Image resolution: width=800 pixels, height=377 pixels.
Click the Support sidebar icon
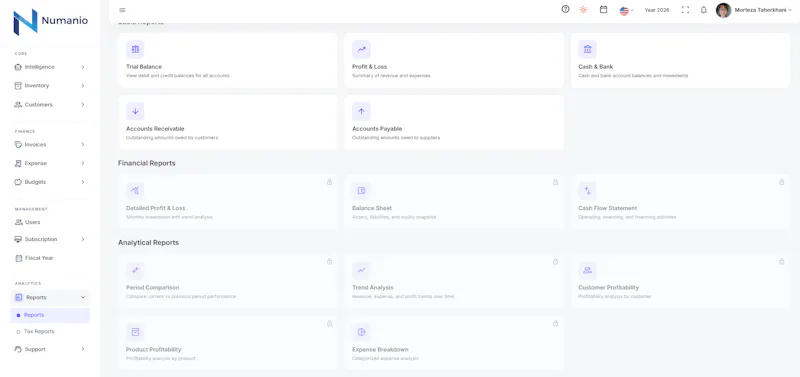(x=18, y=349)
